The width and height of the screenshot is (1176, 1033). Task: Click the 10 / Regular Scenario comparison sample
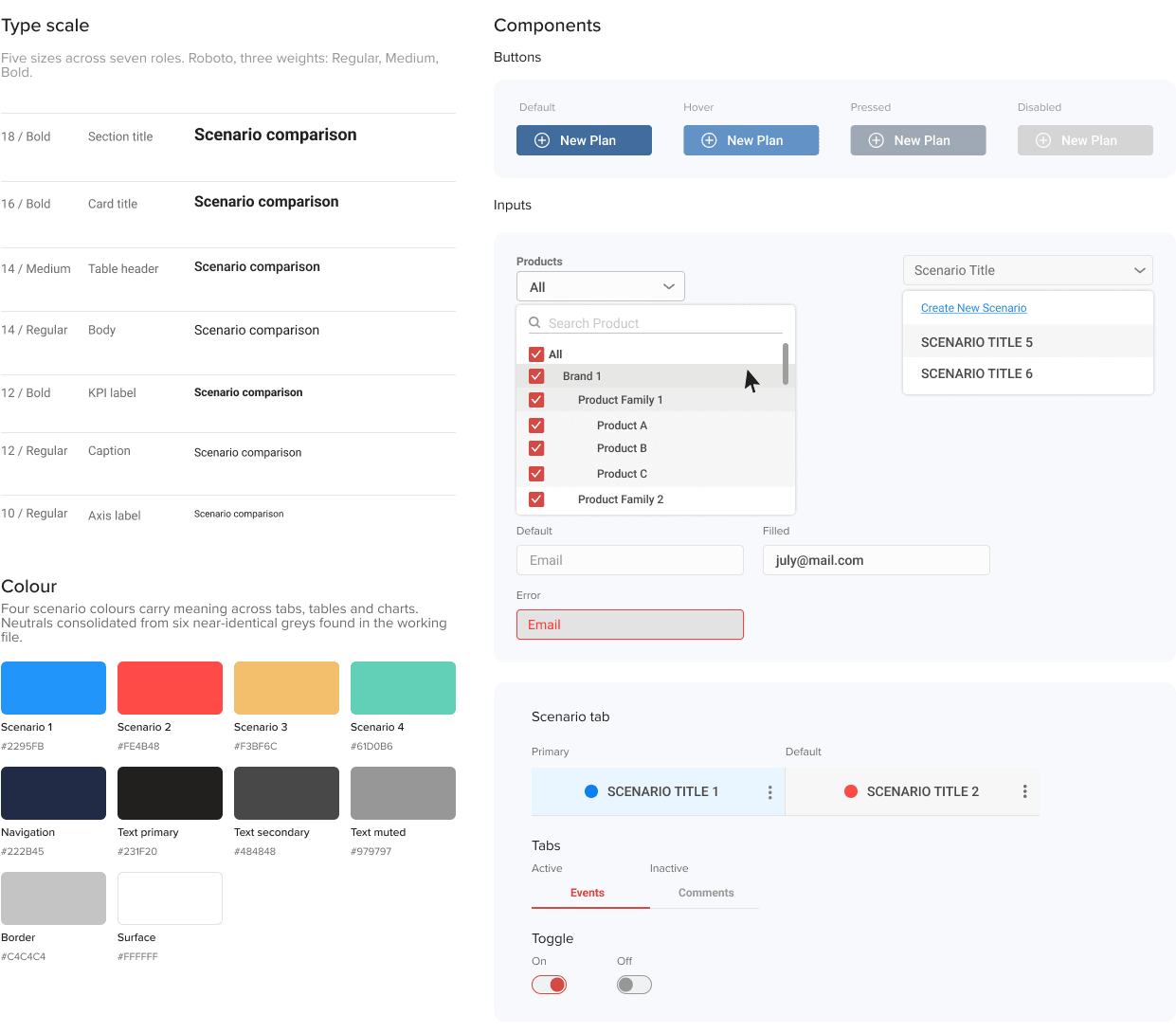pos(239,514)
